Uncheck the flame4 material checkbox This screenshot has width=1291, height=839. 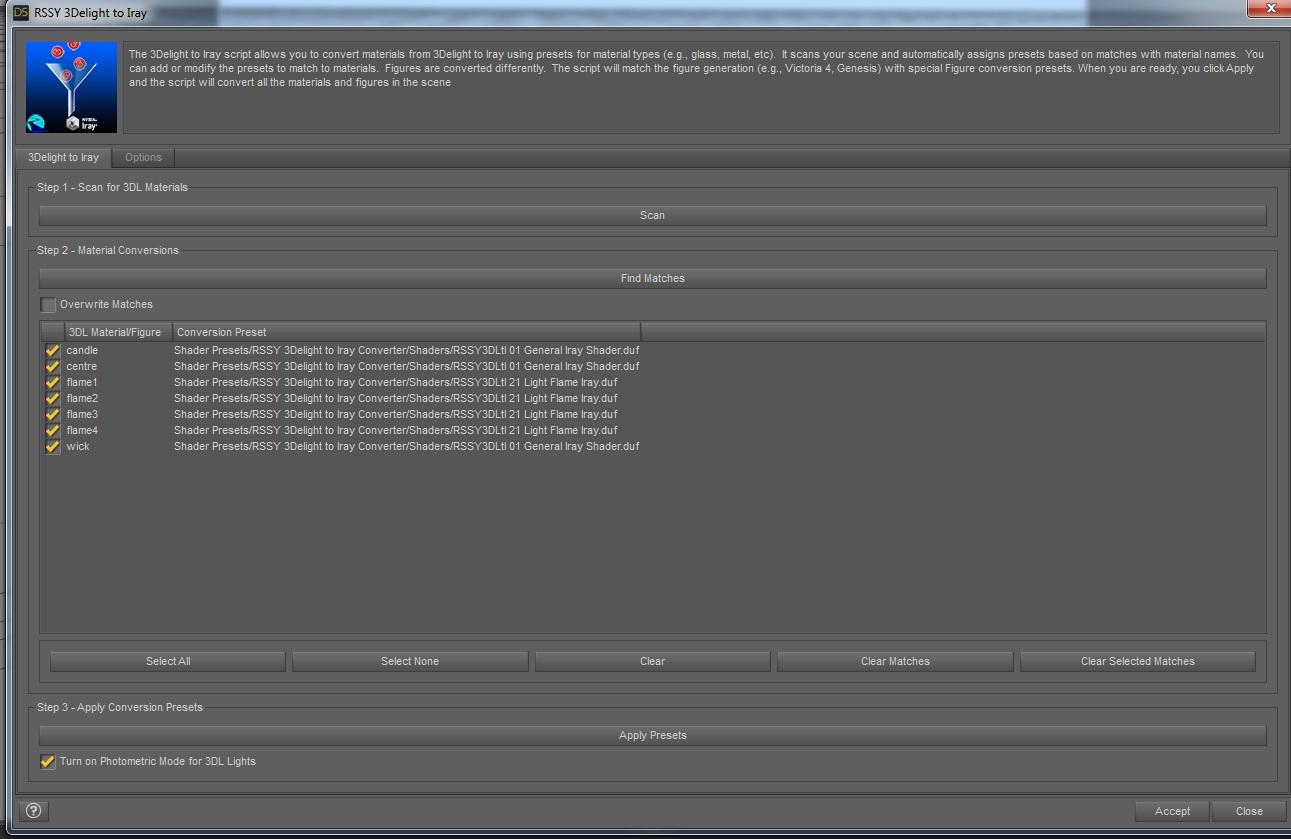coord(52,431)
